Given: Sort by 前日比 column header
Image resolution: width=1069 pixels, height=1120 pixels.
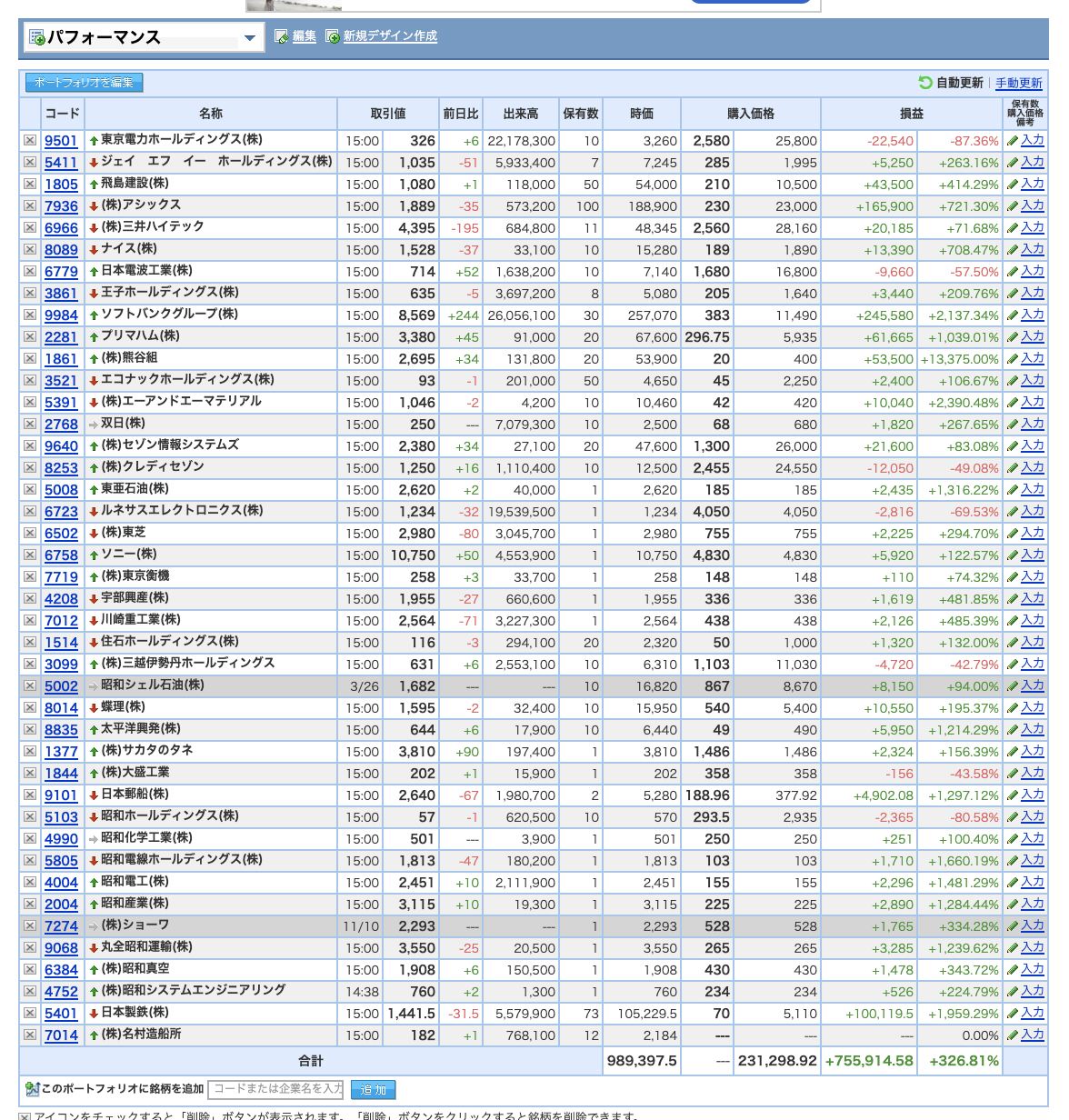Looking at the screenshot, I should click(461, 114).
